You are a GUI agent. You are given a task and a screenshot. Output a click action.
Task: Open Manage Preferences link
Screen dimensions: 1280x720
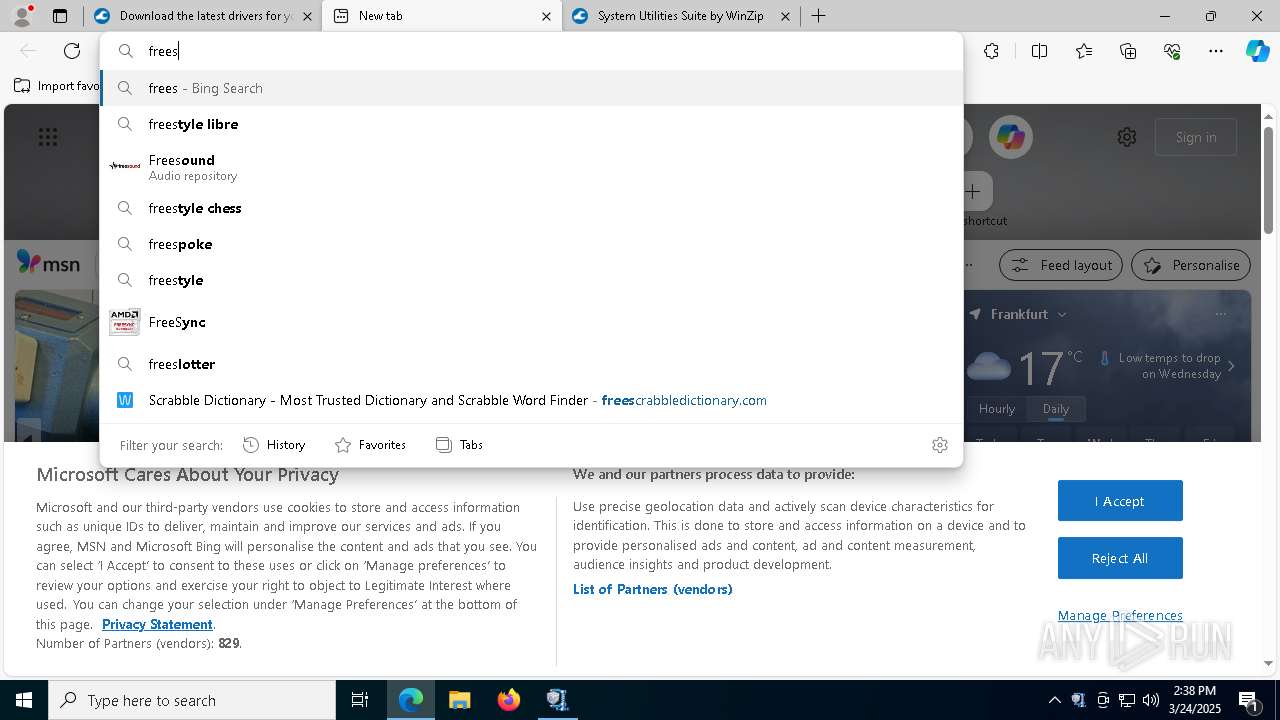[x=1120, y=615]
